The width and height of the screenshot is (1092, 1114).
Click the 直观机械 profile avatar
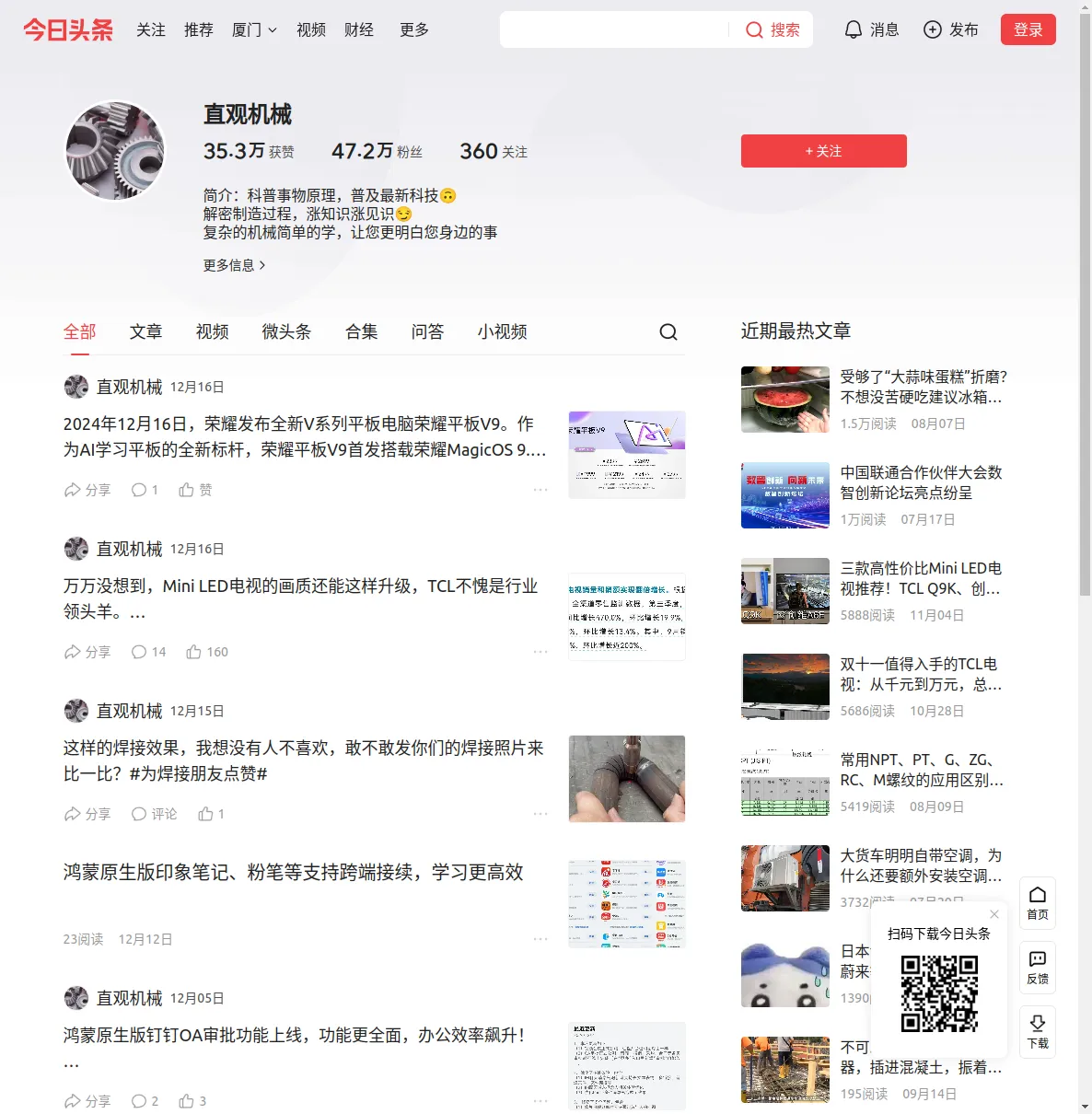pyautogui.click(x=115, y=151)
